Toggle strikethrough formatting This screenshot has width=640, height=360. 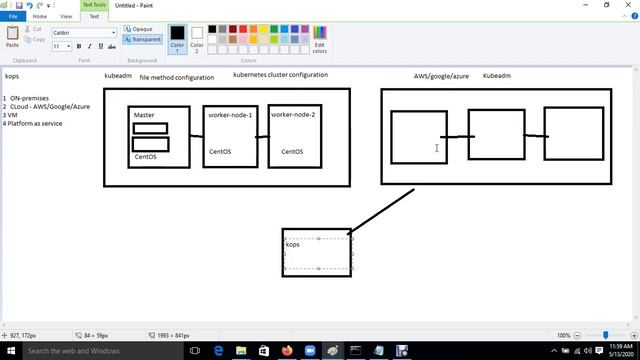coord(112,47)
